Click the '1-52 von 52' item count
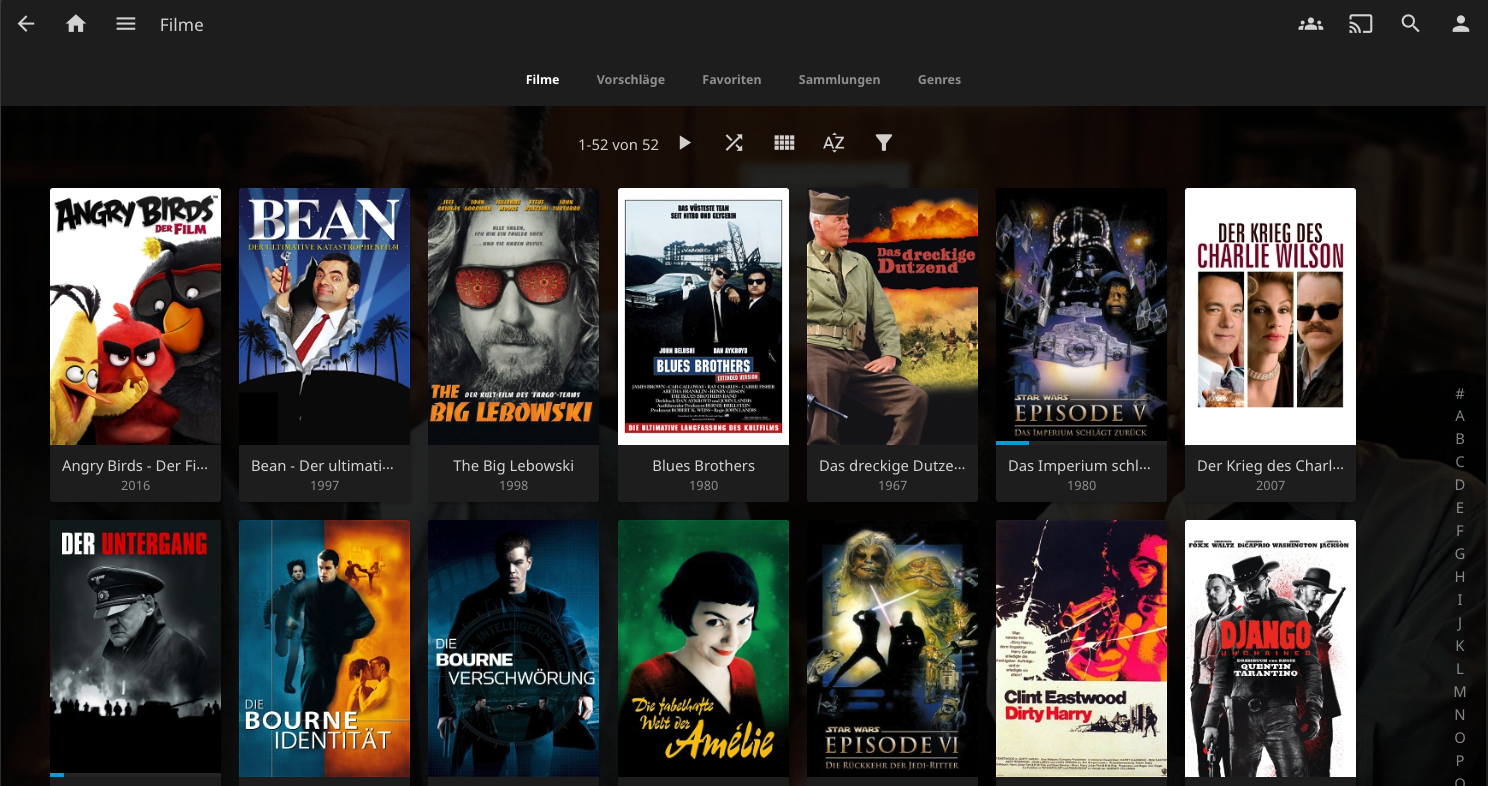The width and height of the screenshot is (1488, 786). click(x=618, y=145)
